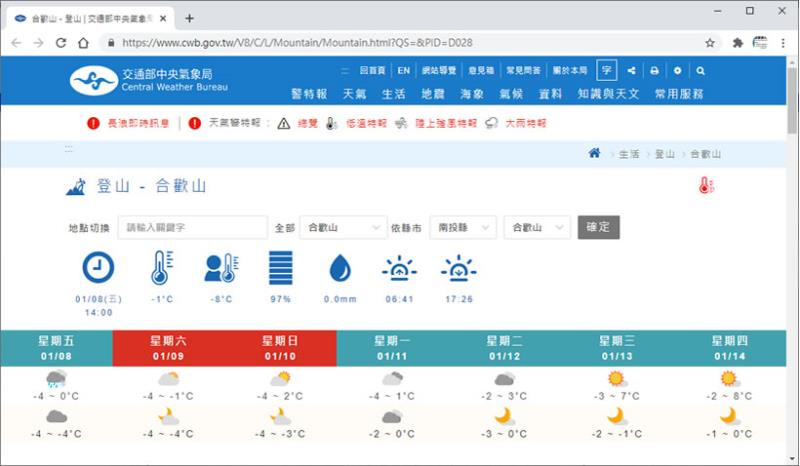800x466 pixels.
Task: Switch site language via EN link
Action: point(404,70)
